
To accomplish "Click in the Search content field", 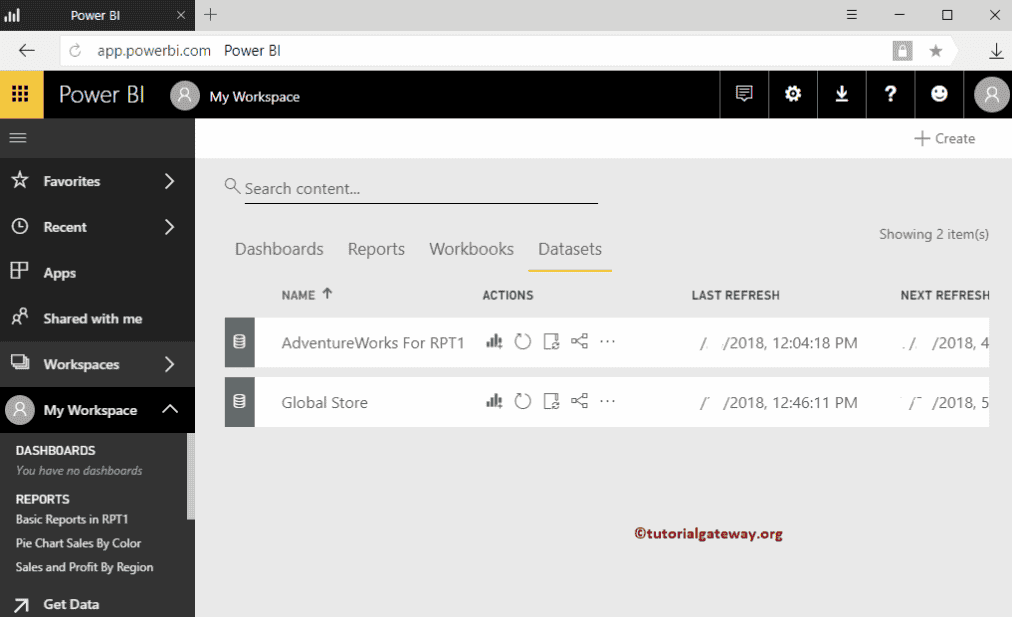I will click(421, 189).
